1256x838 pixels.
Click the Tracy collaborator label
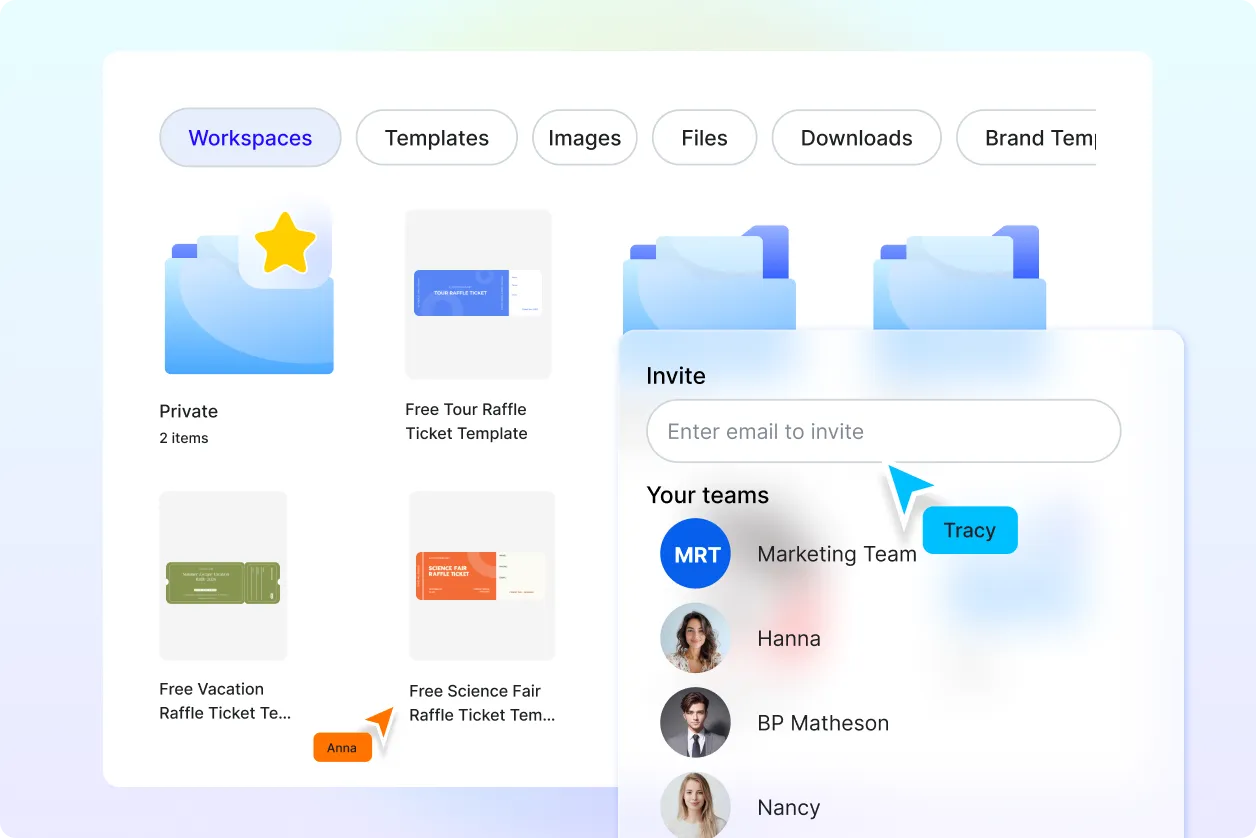(x=969, y=530)
